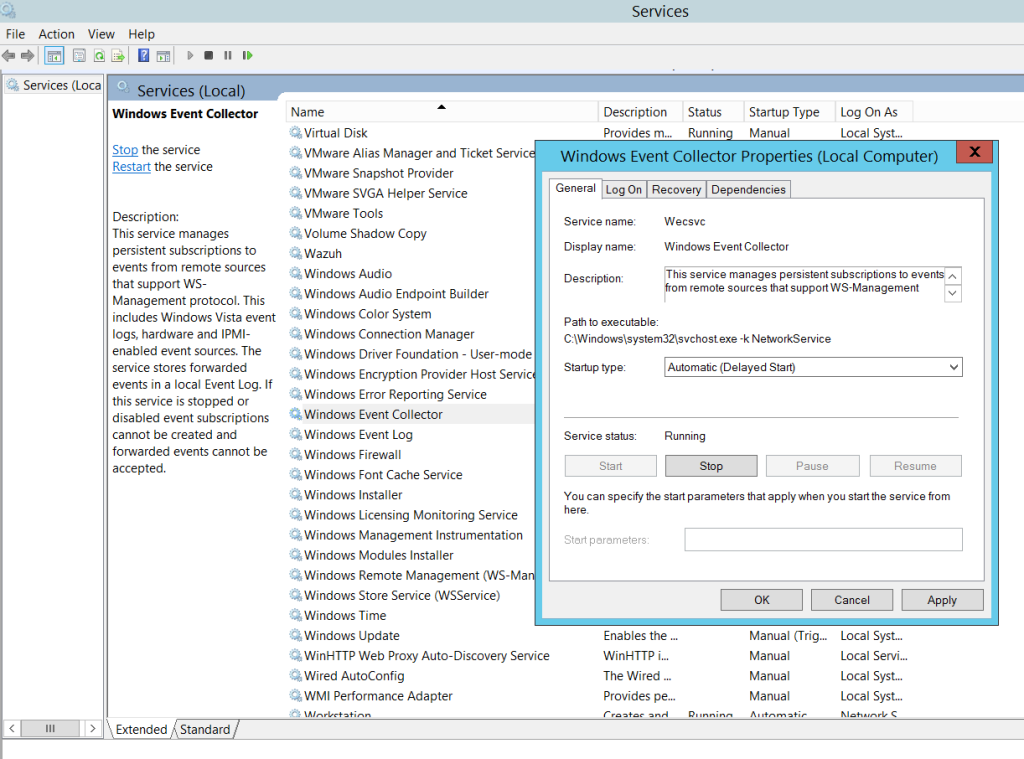Click the Refresh icon in the toolbar
The width and height of the screenshot is (1024, 759).
98,55
